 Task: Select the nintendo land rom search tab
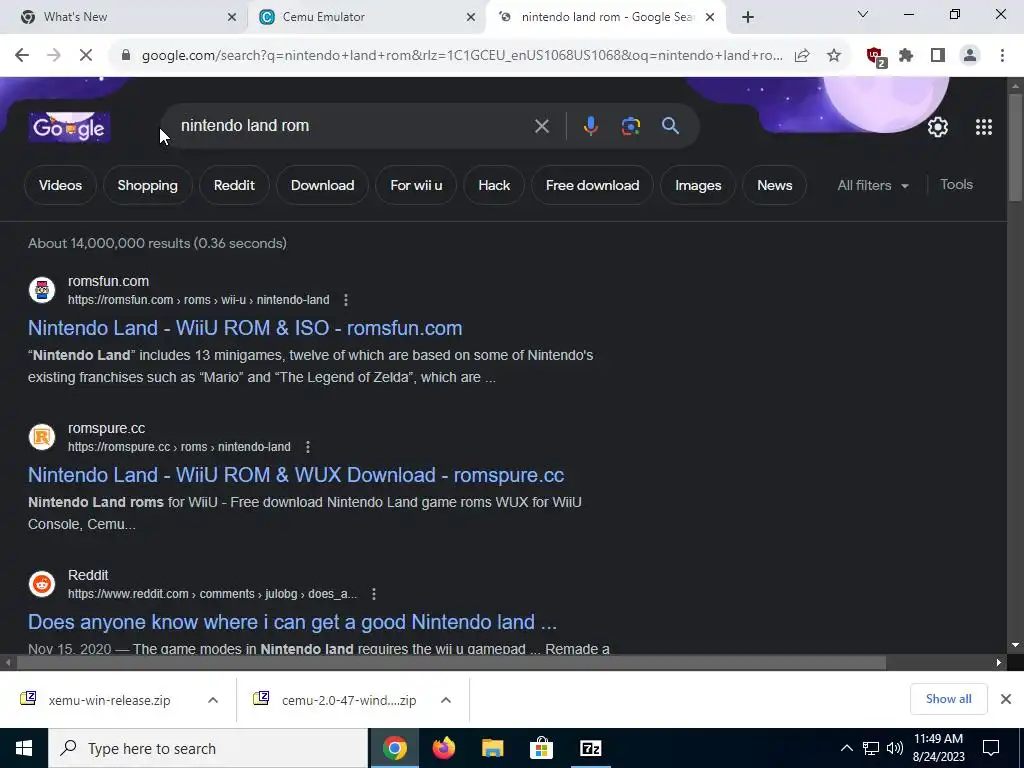[x=607, y=17]
